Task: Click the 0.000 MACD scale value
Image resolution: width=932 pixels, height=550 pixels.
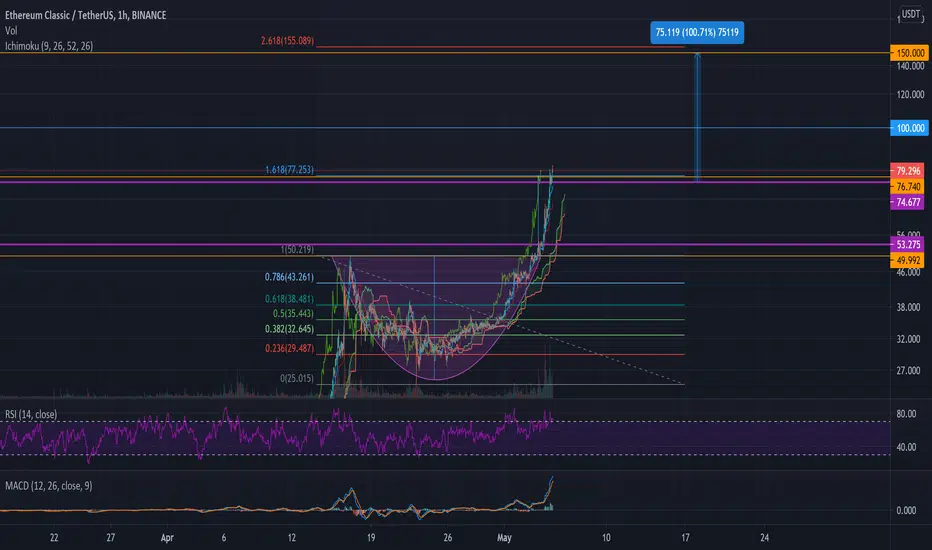Action: point(906,510)
